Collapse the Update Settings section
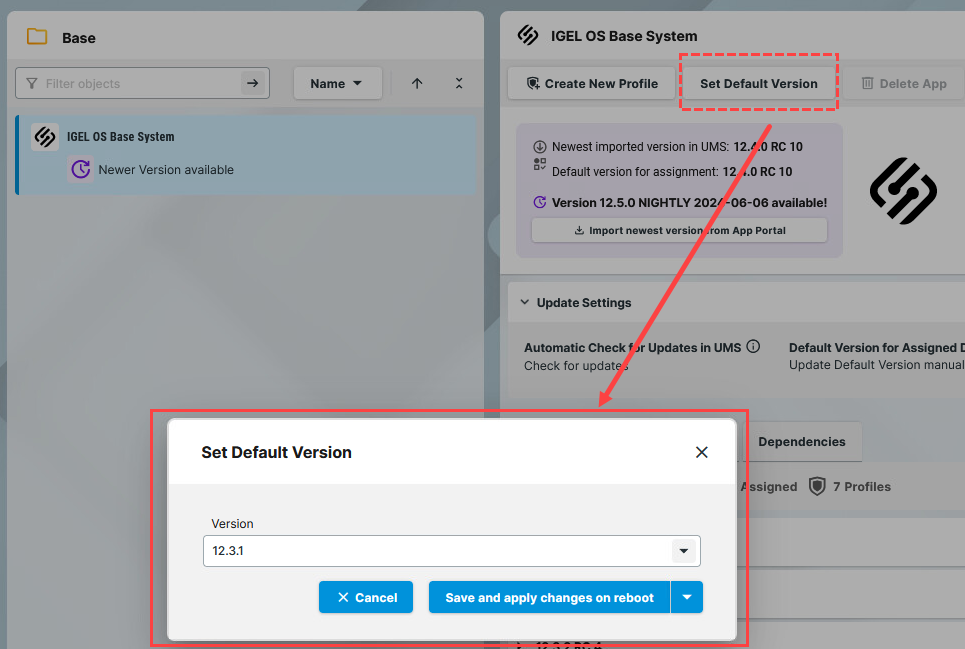This screenshot has height=649, width=965. tap(525, 303)
